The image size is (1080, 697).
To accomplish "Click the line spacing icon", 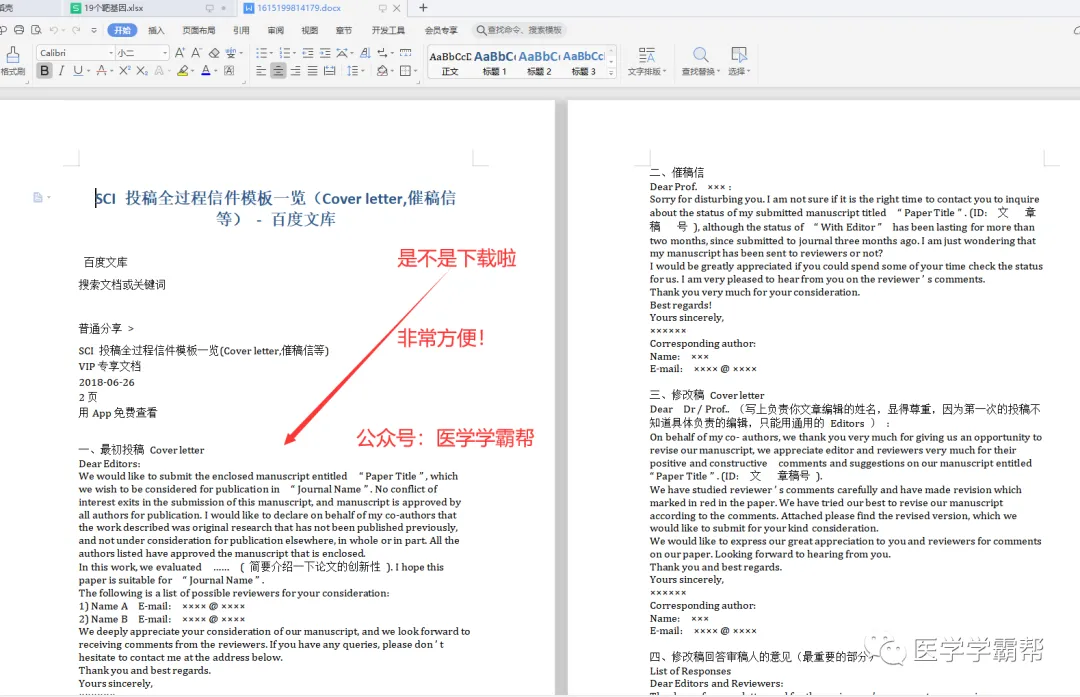I will [352, 70].
